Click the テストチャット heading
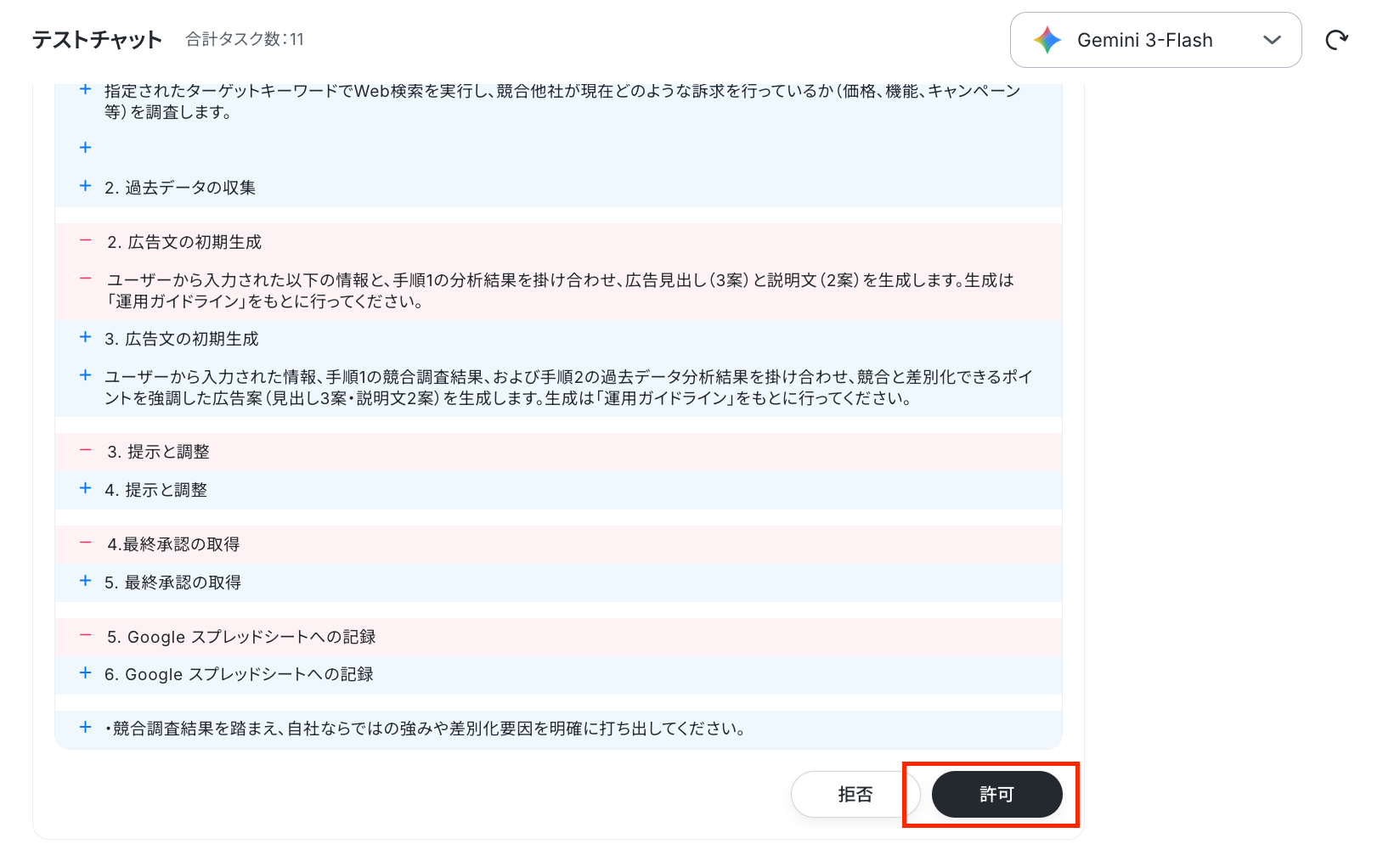 click(97, 40)
